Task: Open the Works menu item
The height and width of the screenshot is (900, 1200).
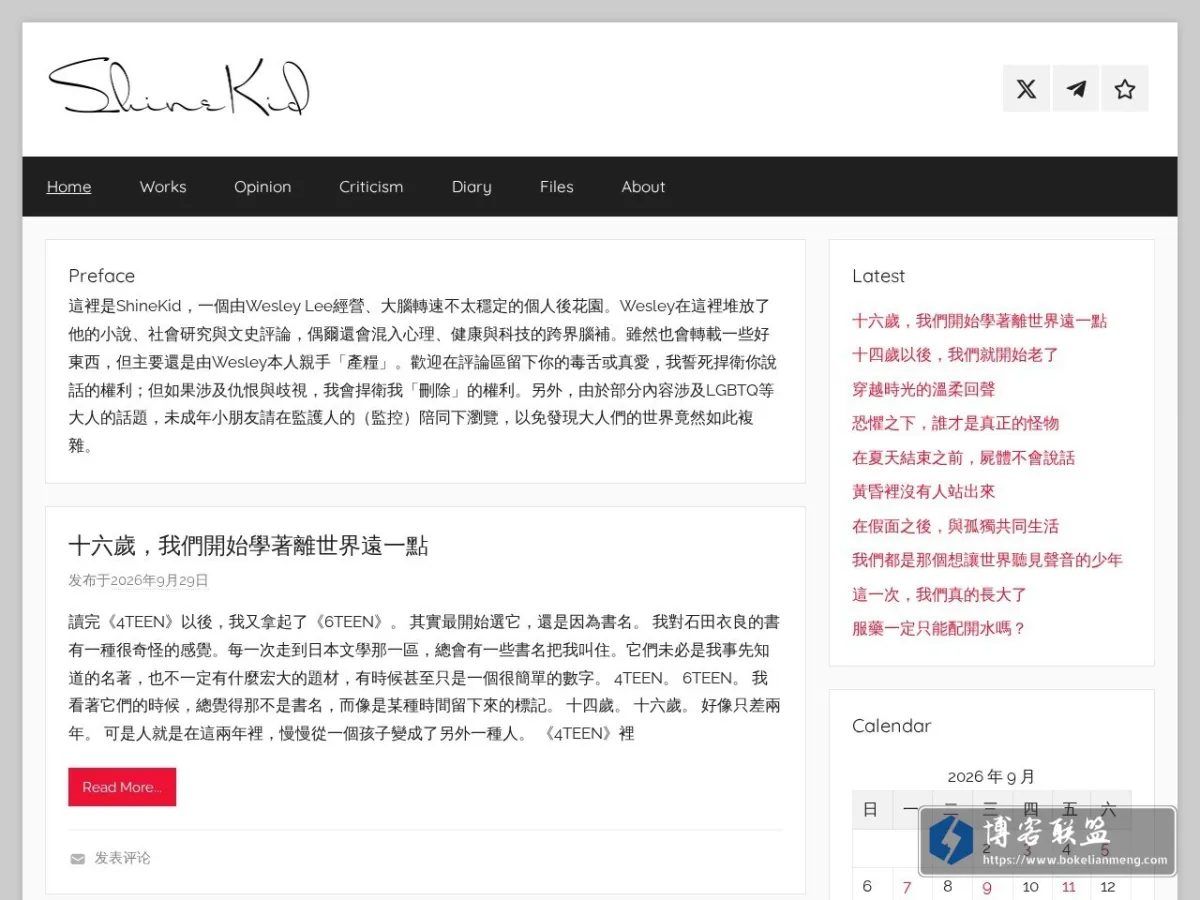Action: coord(163,186)
